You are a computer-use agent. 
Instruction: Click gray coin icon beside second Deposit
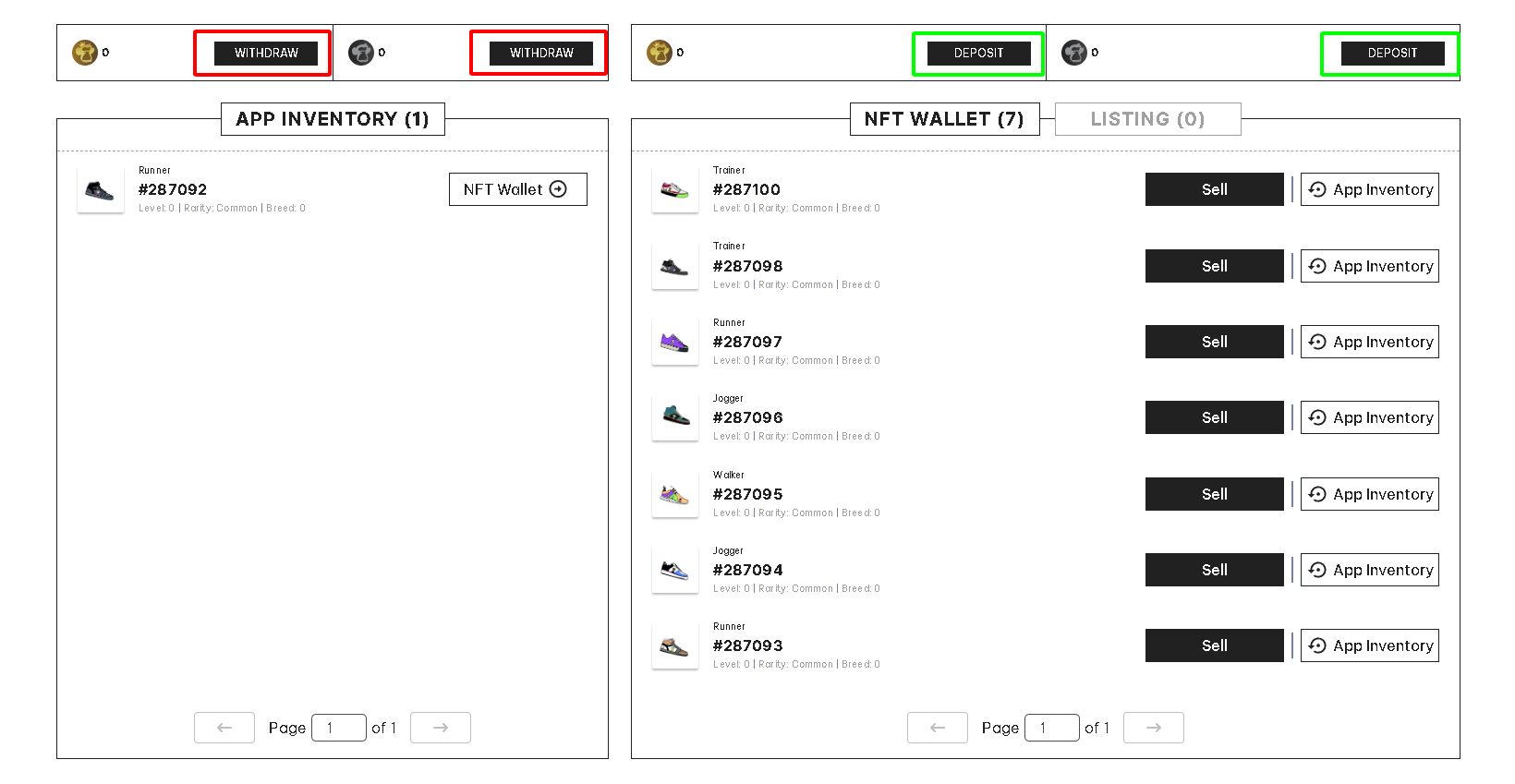click(1074, 53)
